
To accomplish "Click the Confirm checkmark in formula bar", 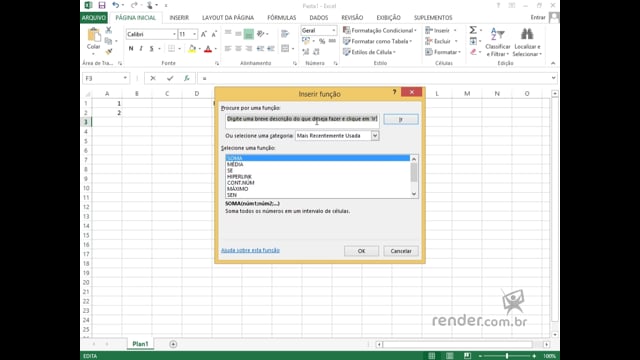I will pos(170,78).
